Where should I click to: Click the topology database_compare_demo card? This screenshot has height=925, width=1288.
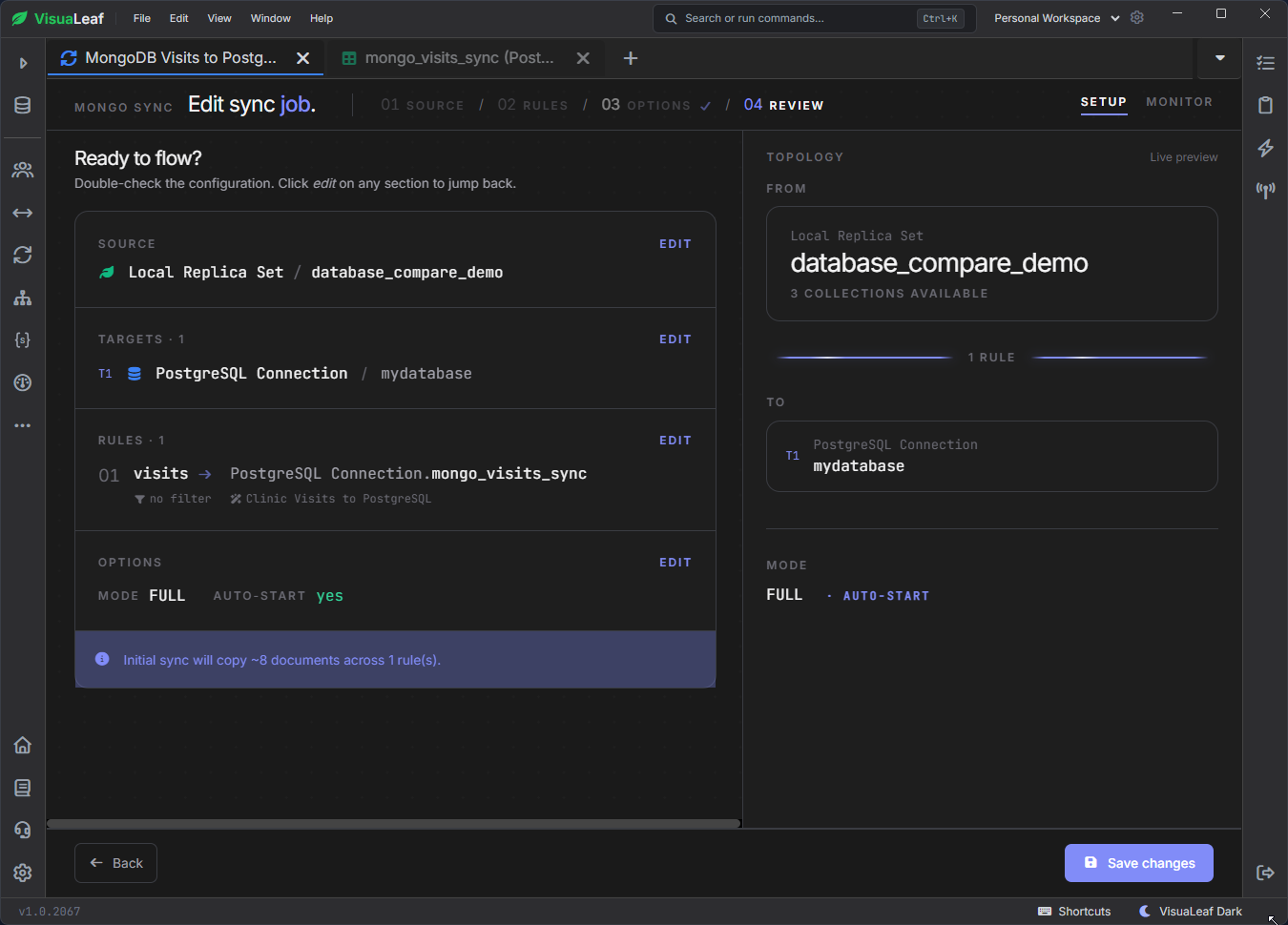(x=992, y=264)
